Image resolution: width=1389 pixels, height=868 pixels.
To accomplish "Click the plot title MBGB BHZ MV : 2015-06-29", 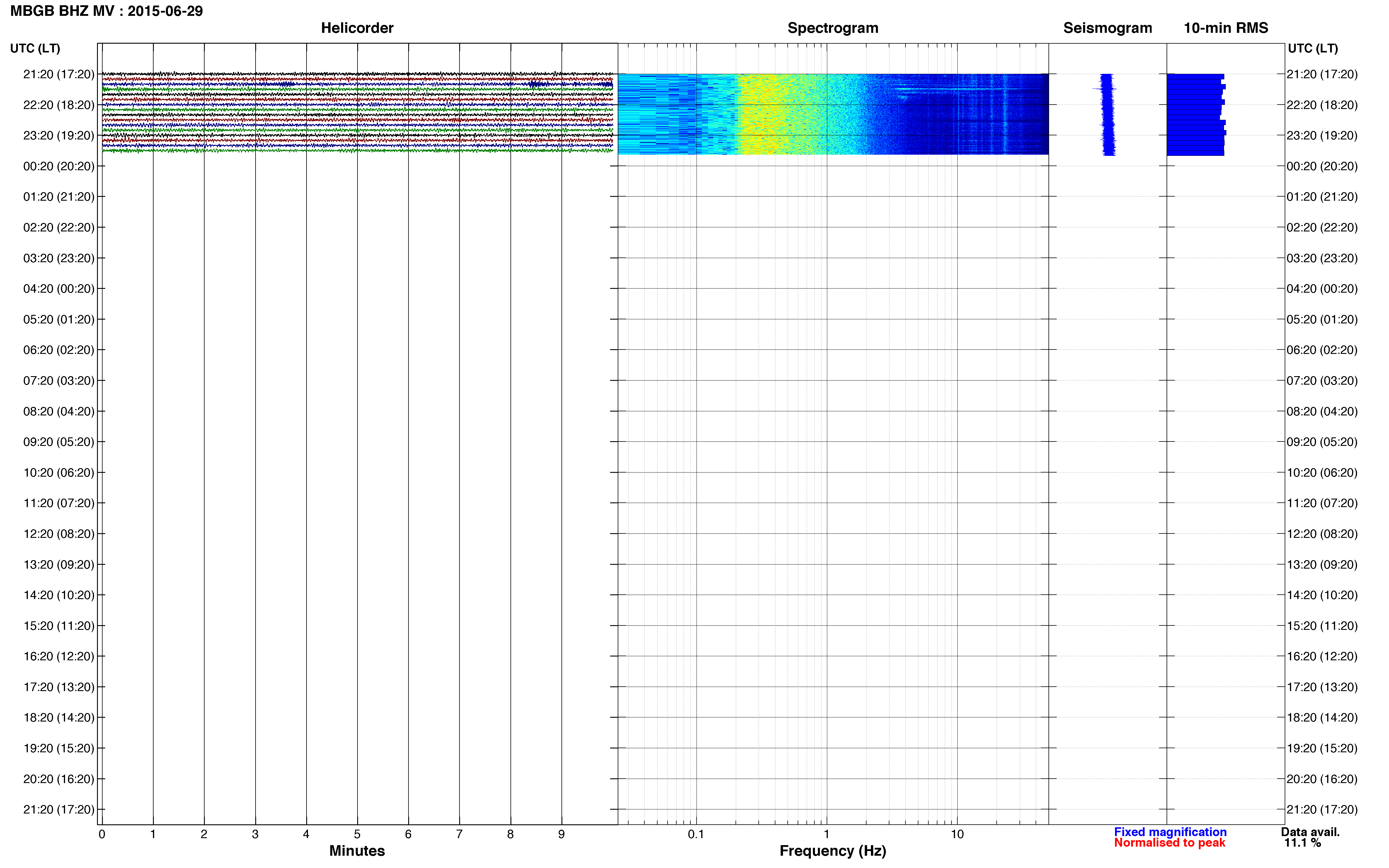I will pos(106,11).
